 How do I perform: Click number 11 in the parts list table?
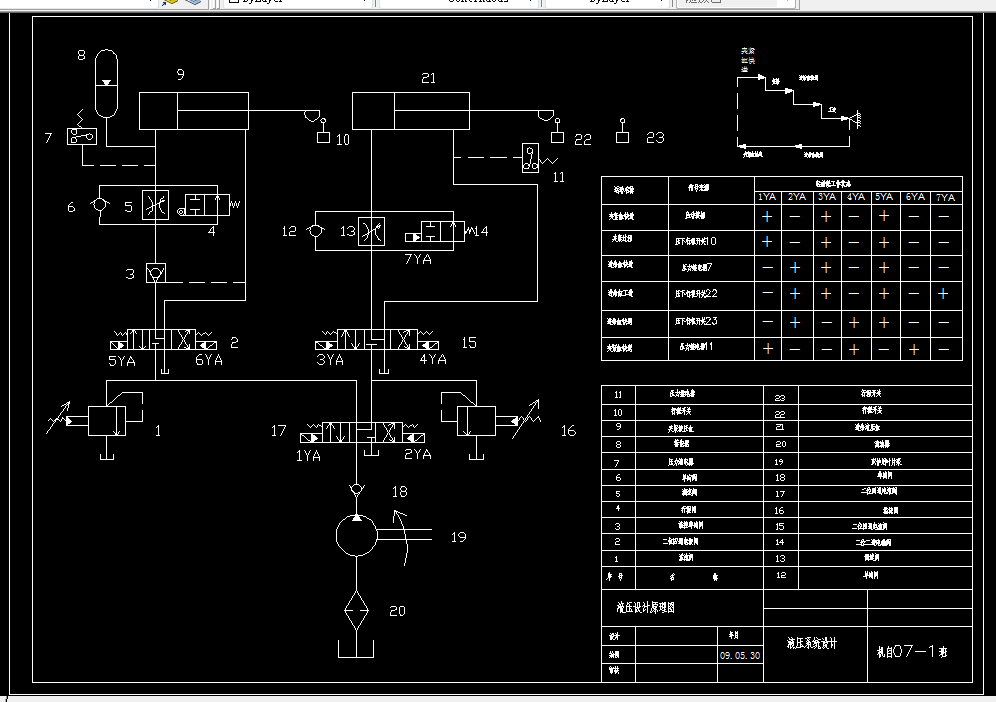pyautogui.click(x=617, y=395)
